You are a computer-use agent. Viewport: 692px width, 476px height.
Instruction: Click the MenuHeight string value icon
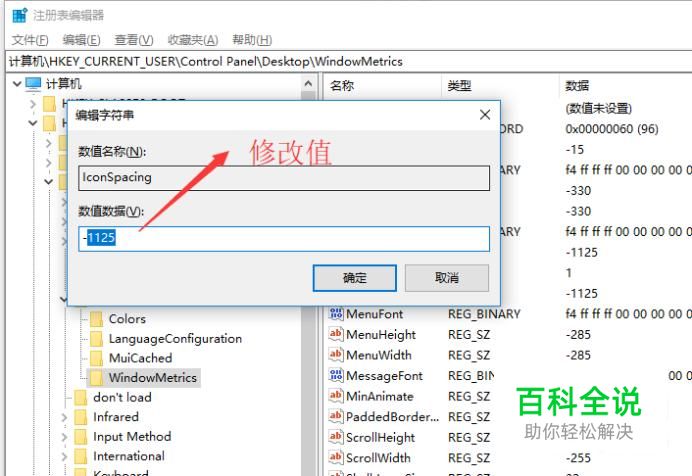click(335, 334)
